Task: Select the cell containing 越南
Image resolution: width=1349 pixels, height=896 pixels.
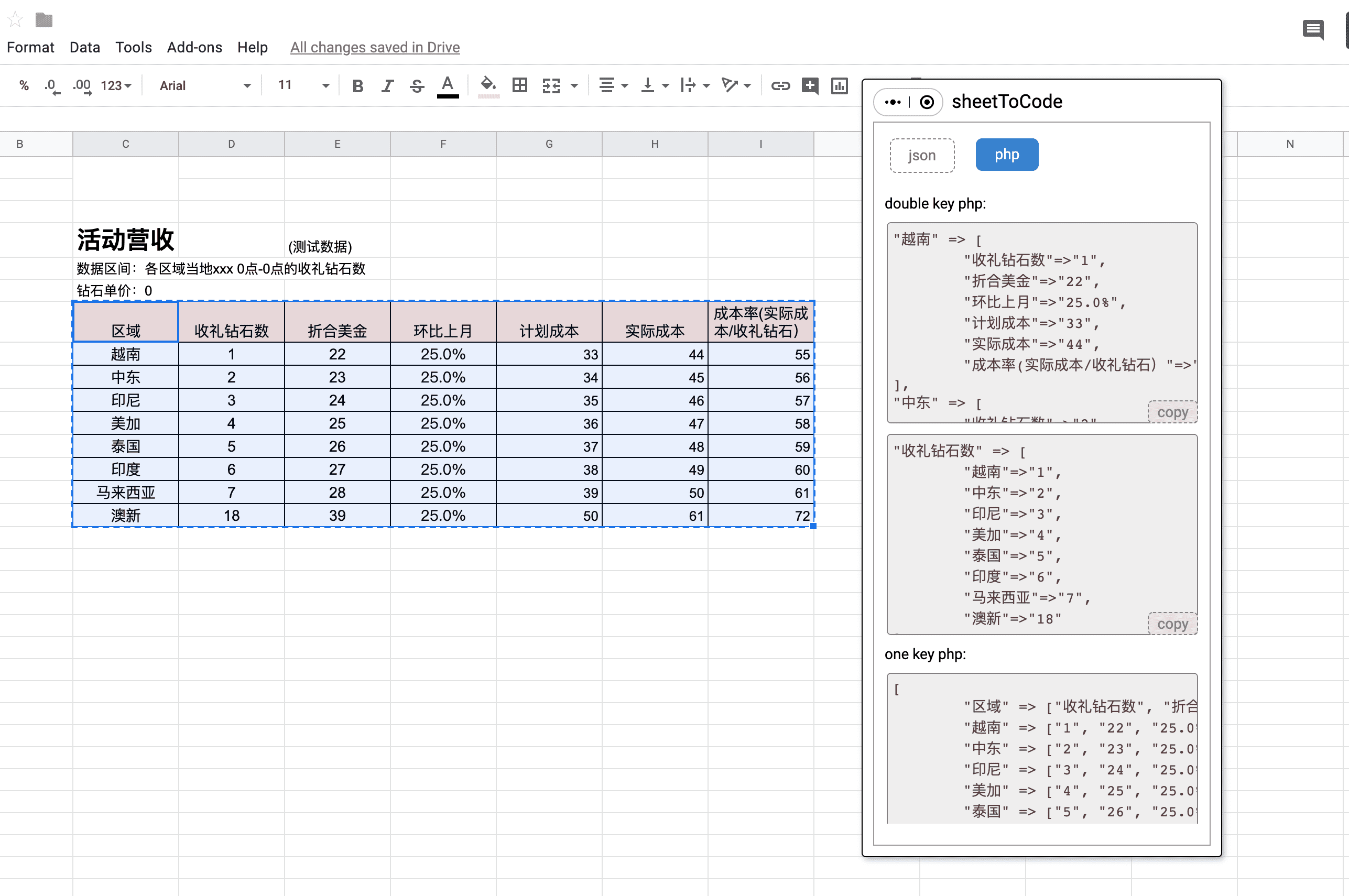Action: 126,354
